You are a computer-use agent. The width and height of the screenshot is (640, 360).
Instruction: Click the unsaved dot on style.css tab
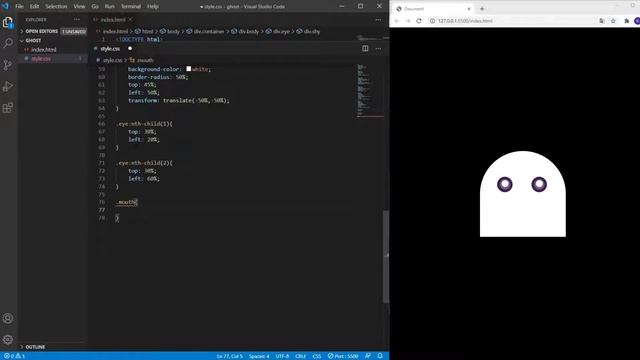[130, 49]
